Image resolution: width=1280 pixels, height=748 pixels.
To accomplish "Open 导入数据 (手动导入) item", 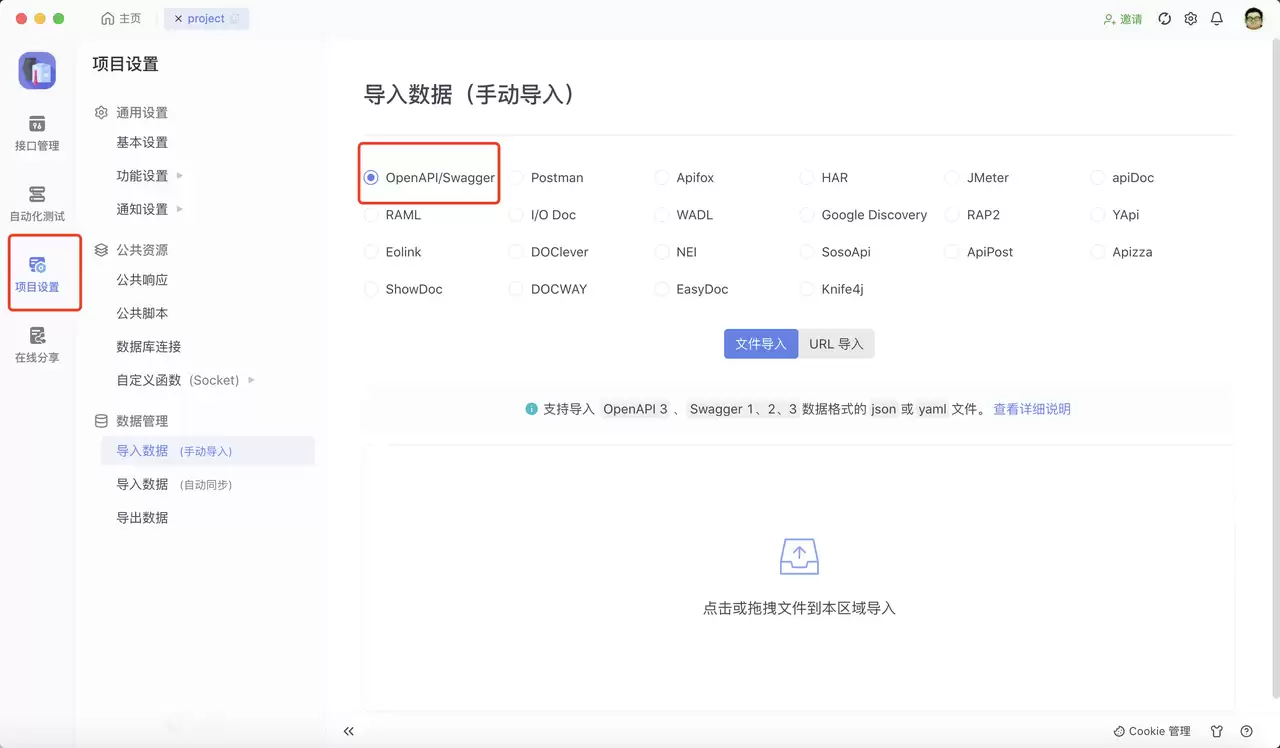I will pos(208,451).
